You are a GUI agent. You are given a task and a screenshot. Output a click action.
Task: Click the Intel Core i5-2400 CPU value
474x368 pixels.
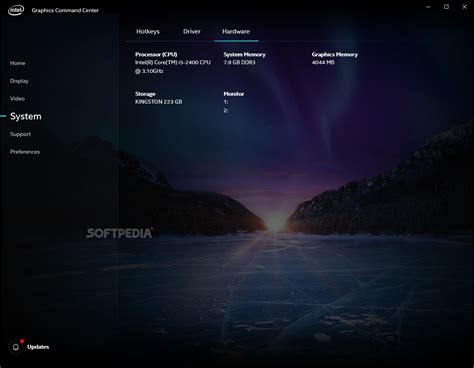173,67
